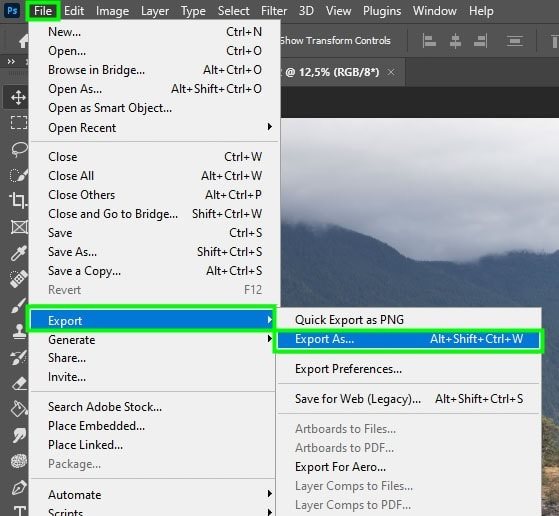Click the align right edges icon
Screen dimensions: 559x516
481,41
